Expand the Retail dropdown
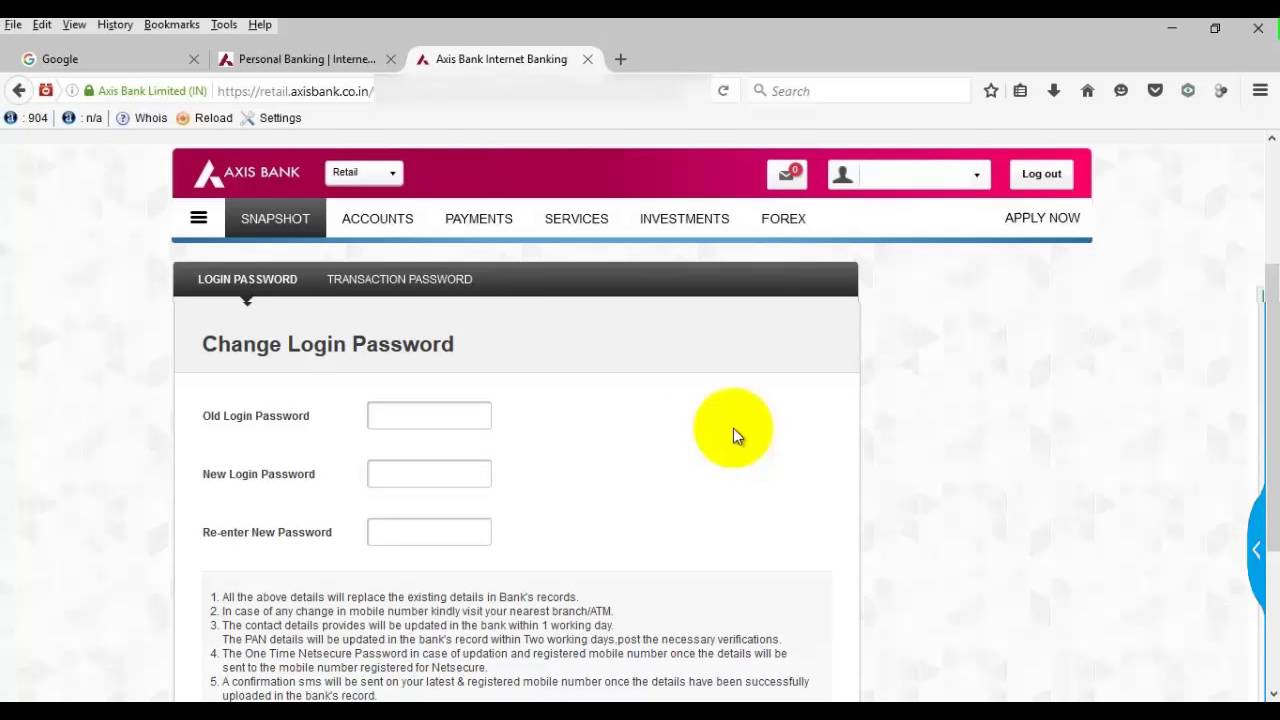This screenshot has height=720, width=1280. tap(364, 172)
